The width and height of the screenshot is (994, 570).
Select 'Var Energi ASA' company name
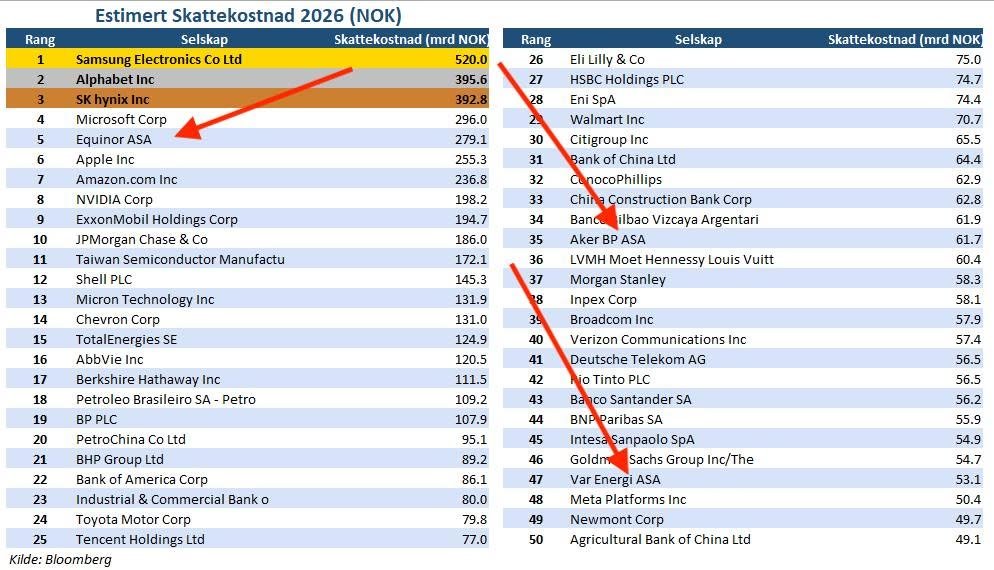click(615, 479)
